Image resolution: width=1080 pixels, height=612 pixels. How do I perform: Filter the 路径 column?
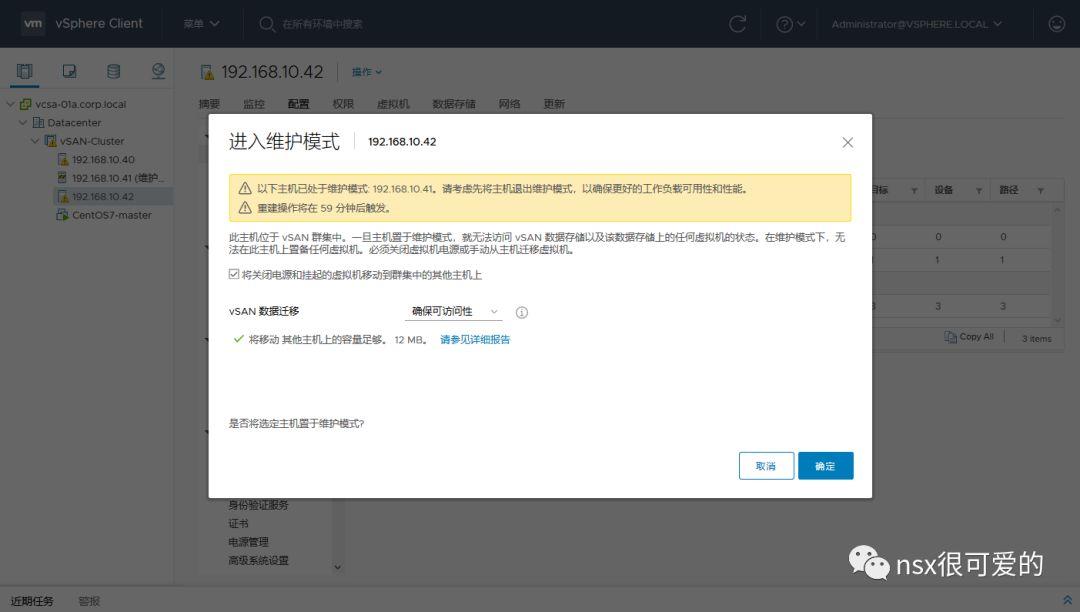click(1041, 191)
